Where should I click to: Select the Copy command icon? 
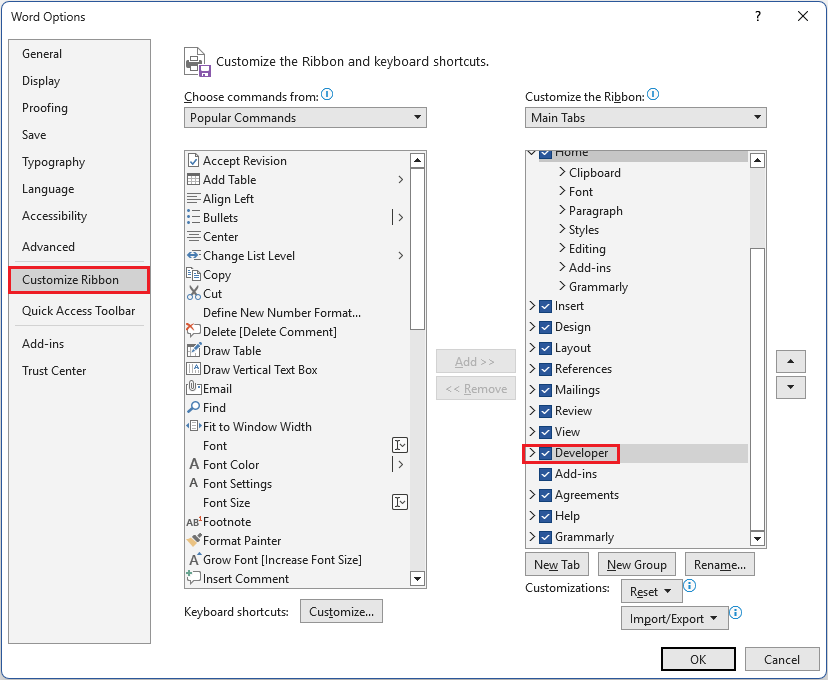192,274
